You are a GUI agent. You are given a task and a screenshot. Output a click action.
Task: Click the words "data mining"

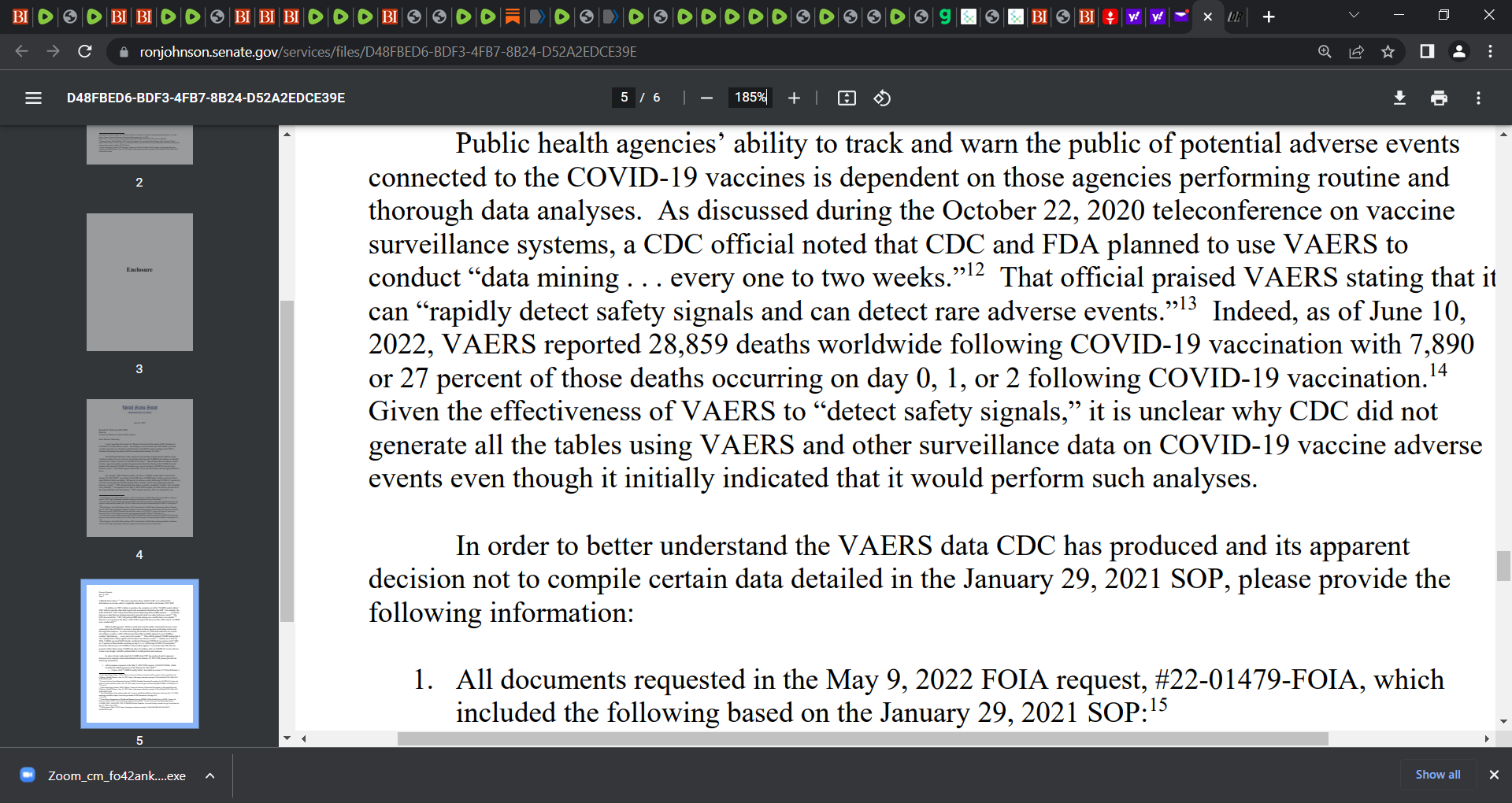click(x=550, y=278)
